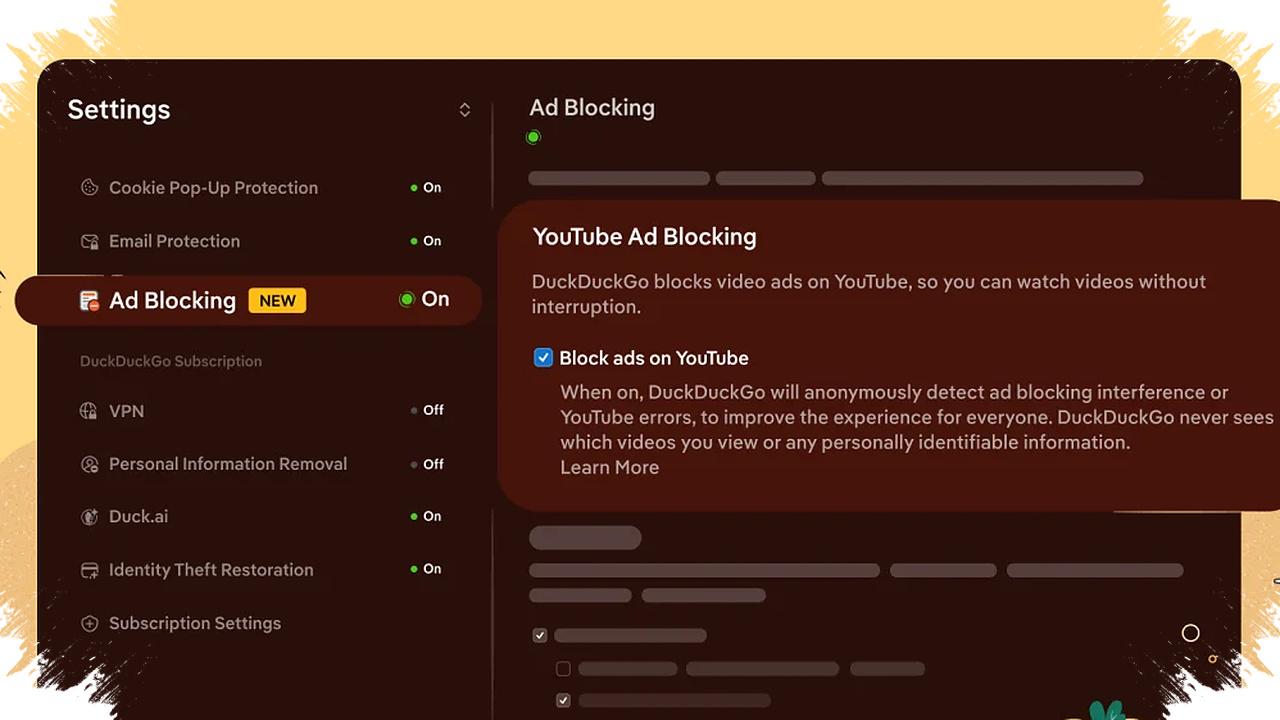Click the Settings sidebar heading
Viewport: 1280px width, 720px height.
tap(119, 110)
